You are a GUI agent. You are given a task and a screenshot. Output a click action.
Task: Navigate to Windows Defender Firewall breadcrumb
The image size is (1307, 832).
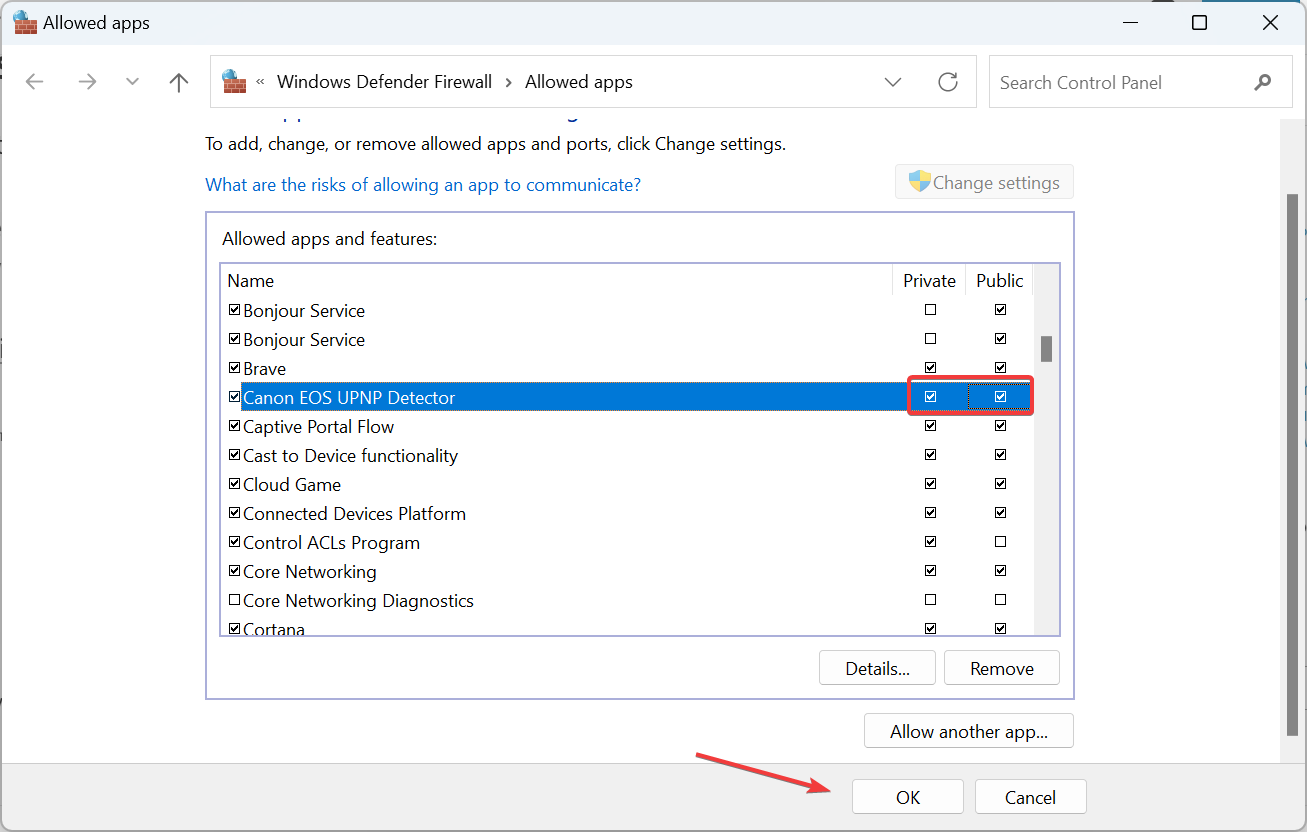tap(384, 82)
